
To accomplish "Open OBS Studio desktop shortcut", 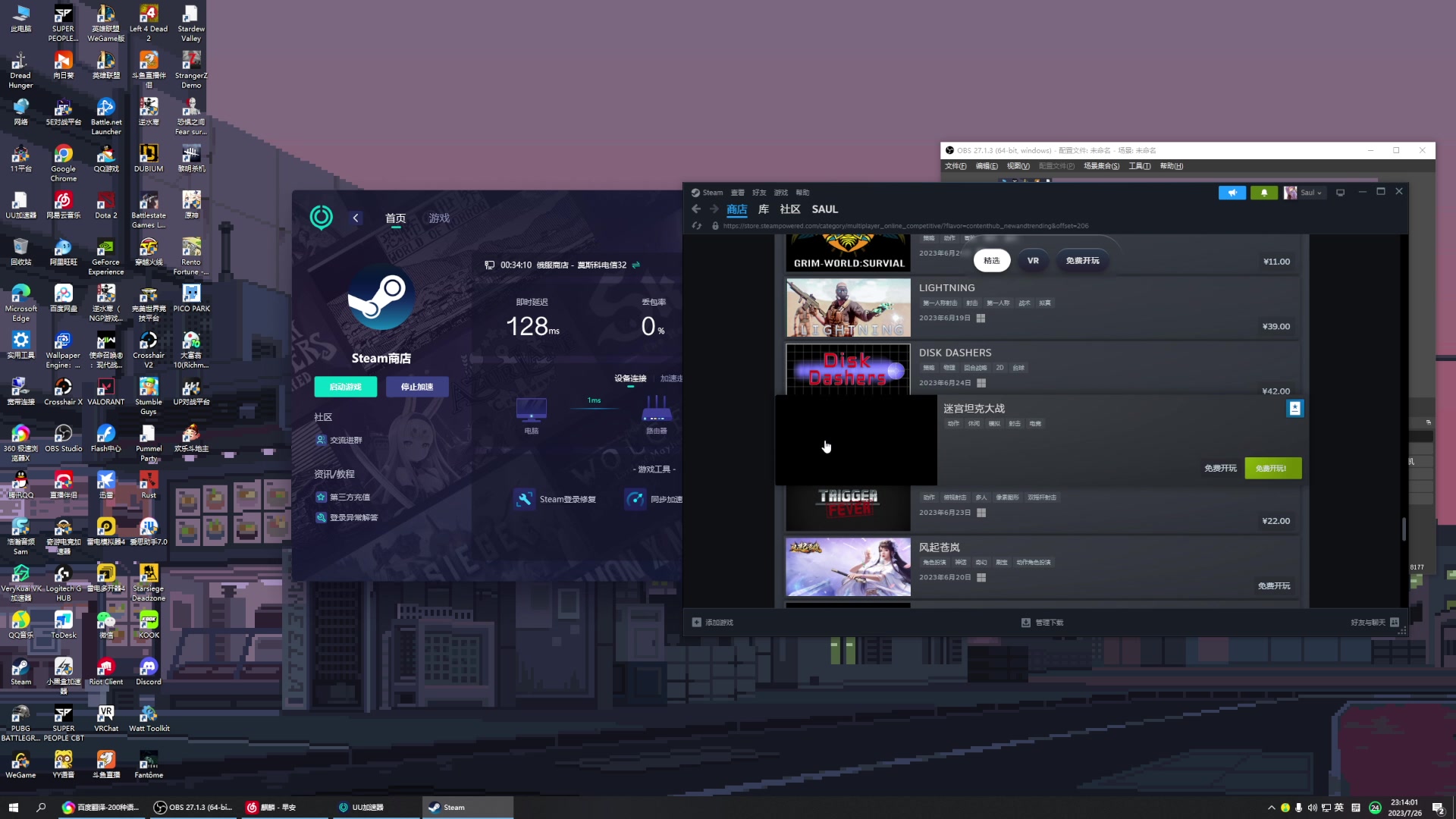I will [x=63, y=439].
